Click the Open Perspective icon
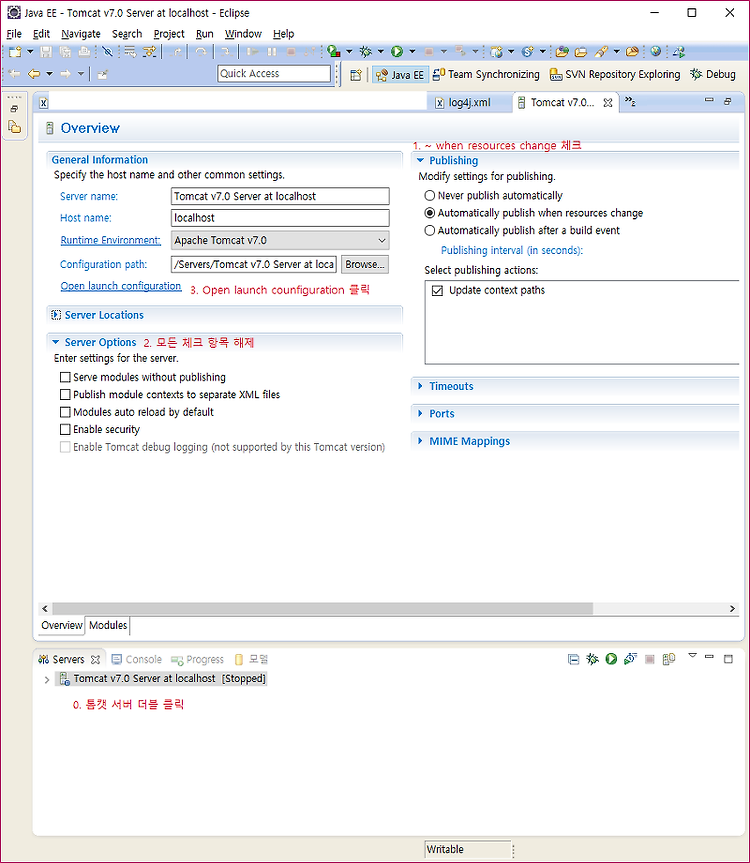 tap(356, 75)
